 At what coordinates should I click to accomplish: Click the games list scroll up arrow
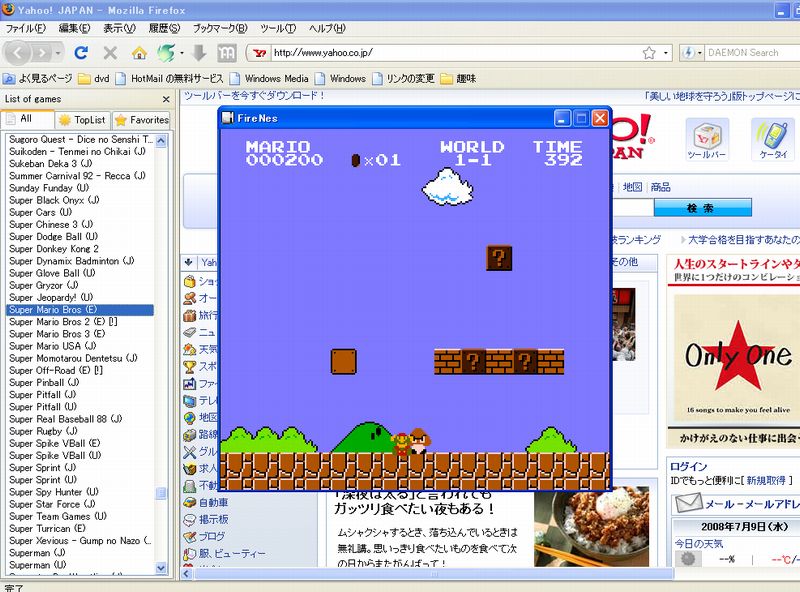[x=161, y=140]
